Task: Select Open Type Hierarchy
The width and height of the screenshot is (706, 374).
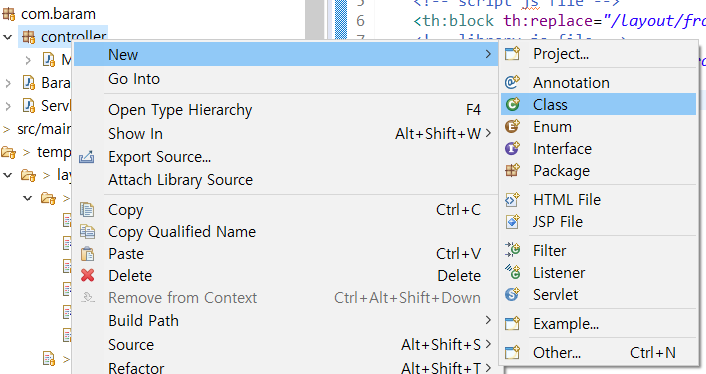Action: click(x=286, y=110)
